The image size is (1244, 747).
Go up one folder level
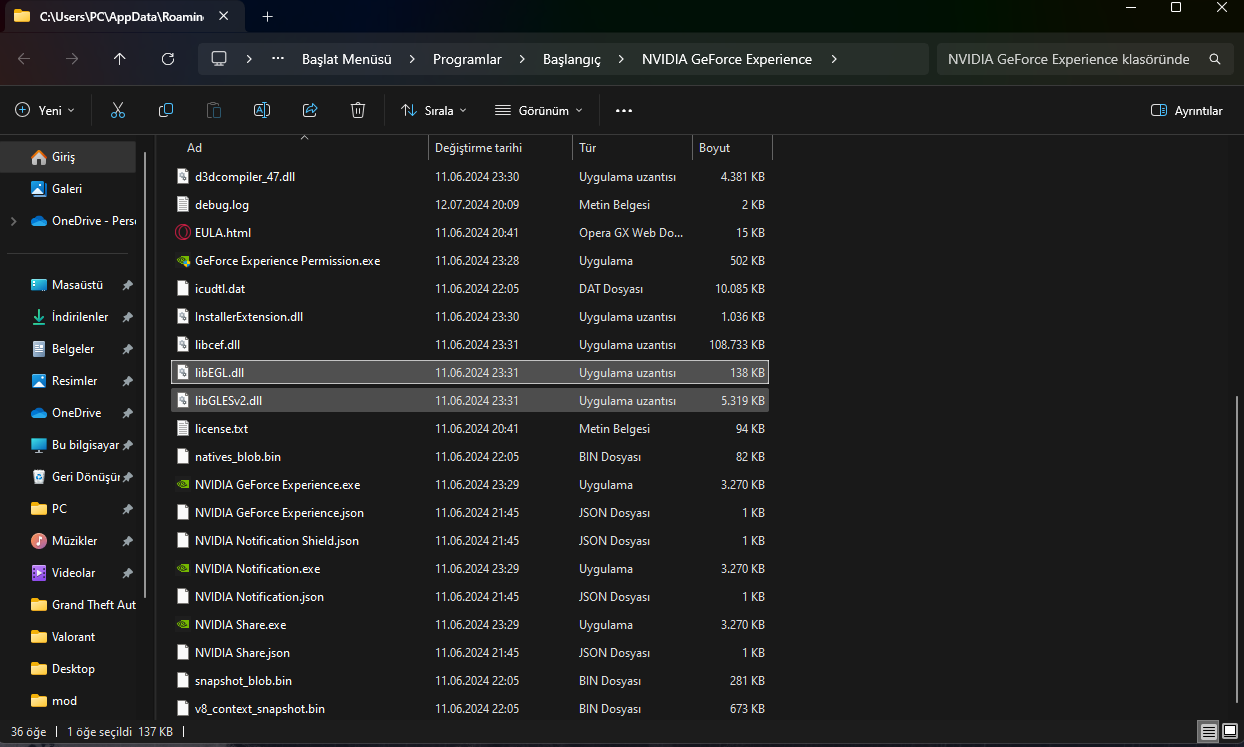pos(120,59)
